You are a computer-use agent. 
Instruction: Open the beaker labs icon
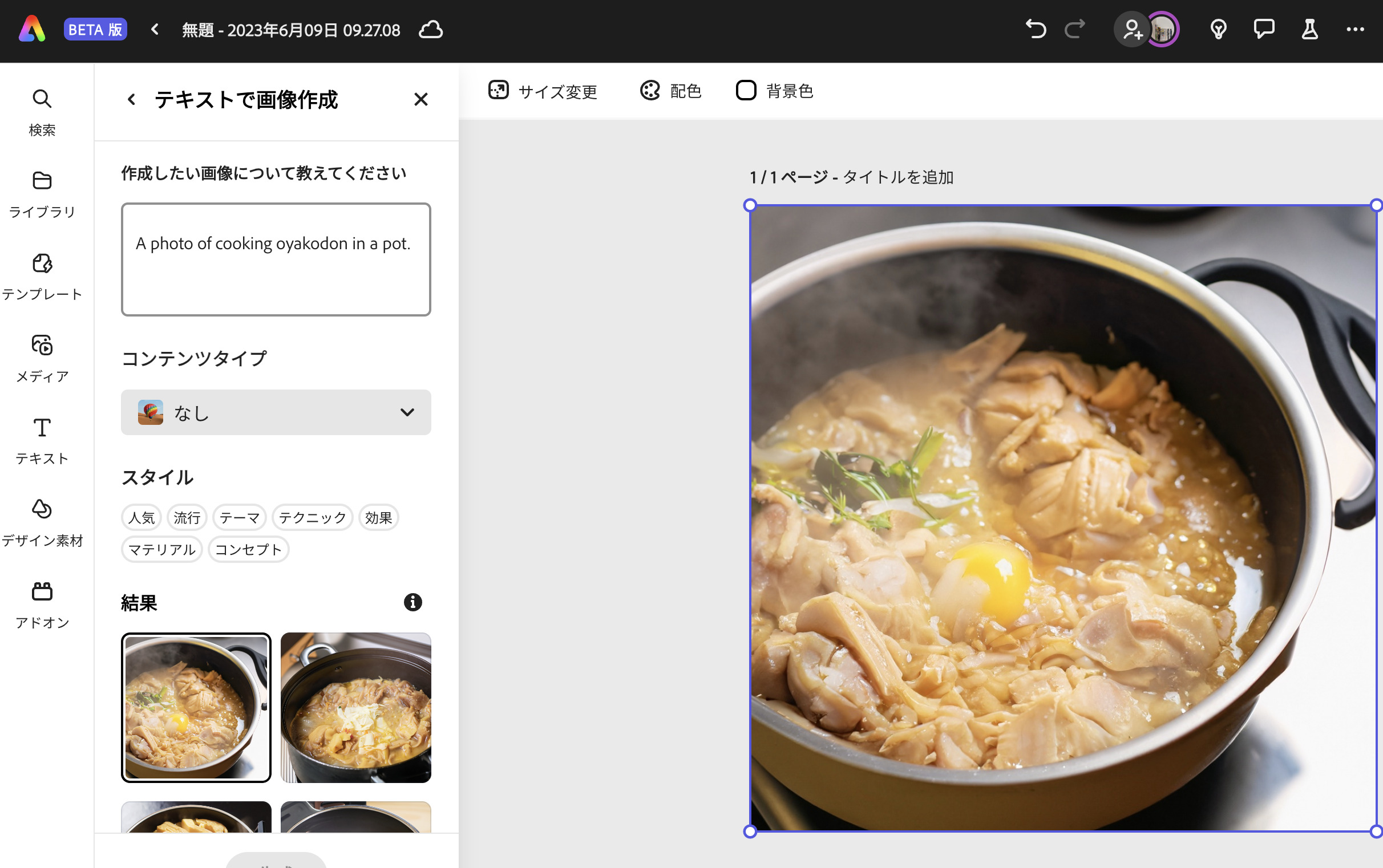(1309, 29)
